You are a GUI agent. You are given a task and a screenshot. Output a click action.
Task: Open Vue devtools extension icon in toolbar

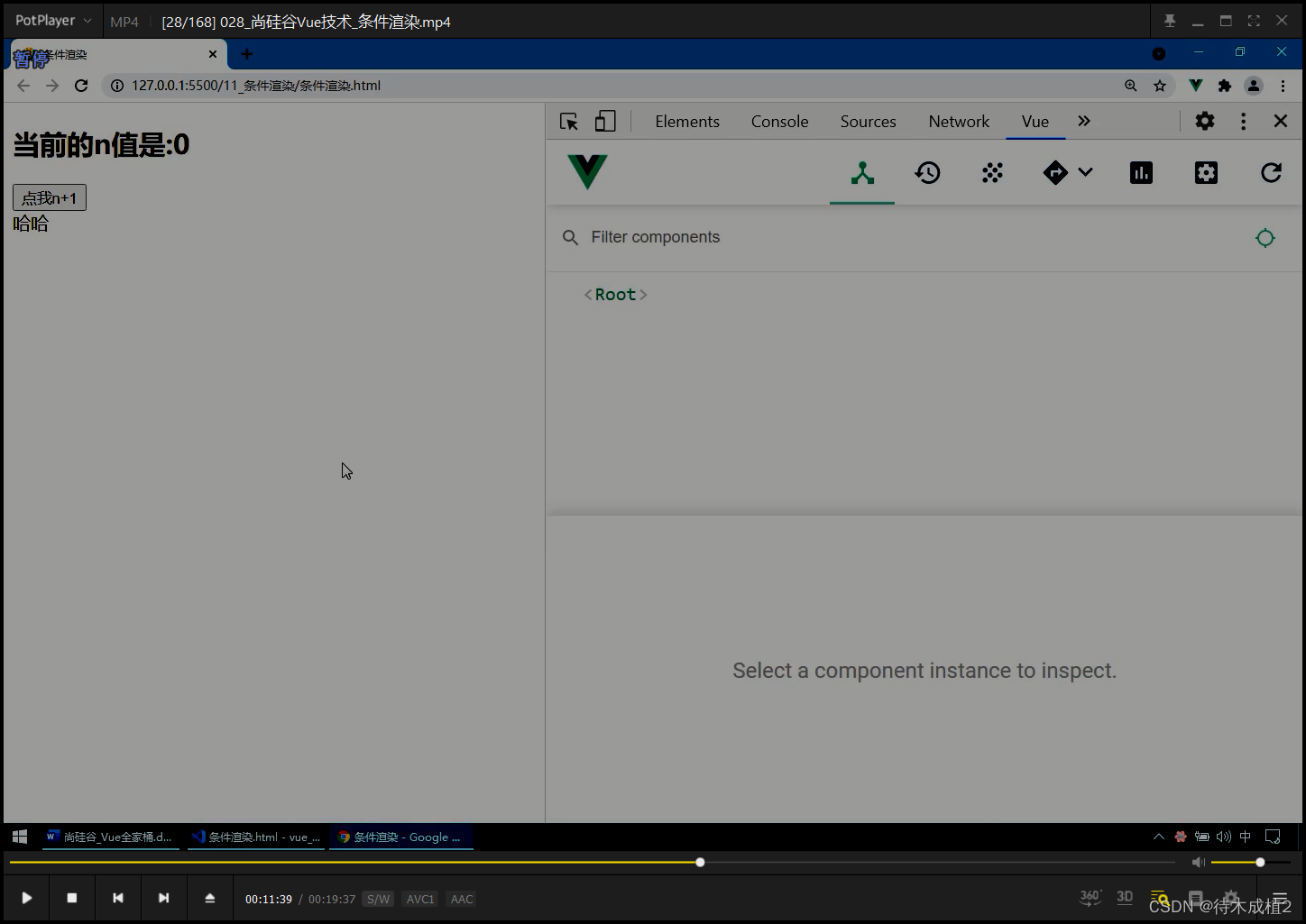click(1196, 86)
